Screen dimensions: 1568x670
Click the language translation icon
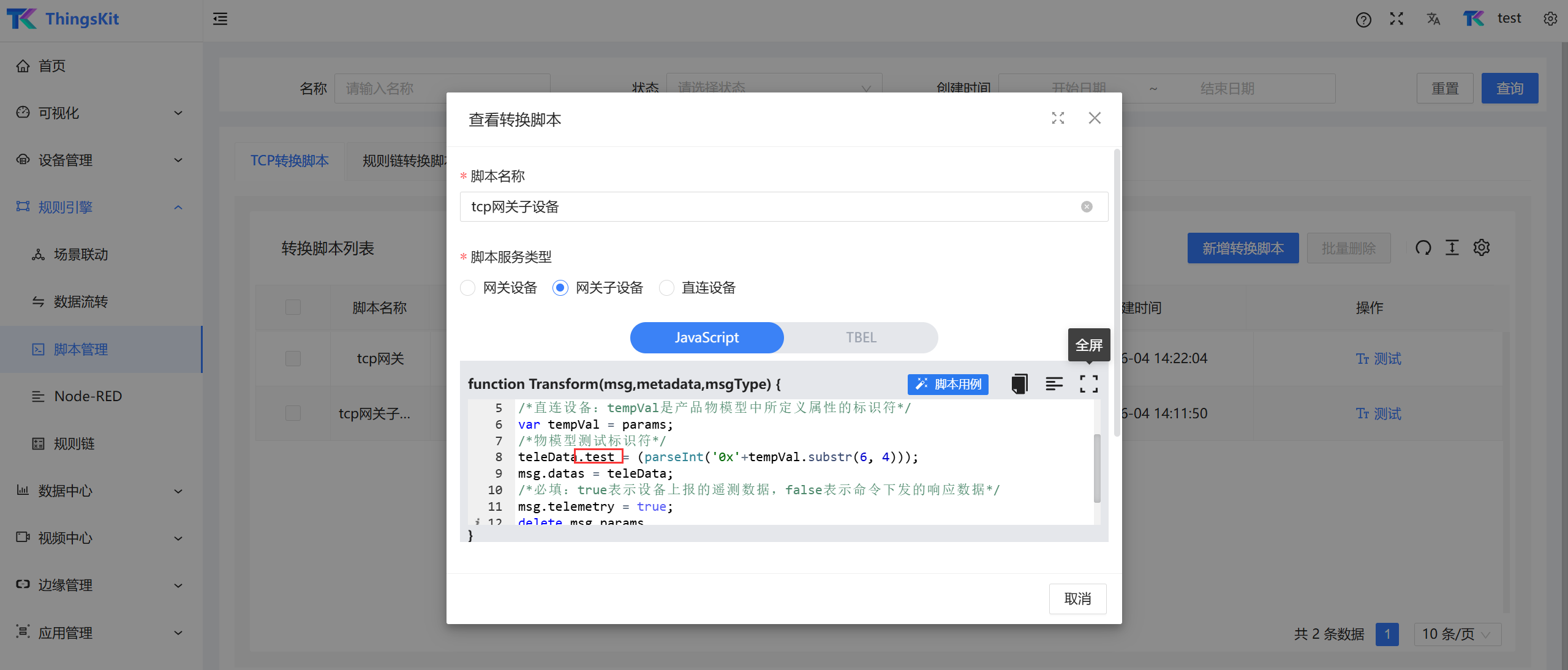(1433, 19)
